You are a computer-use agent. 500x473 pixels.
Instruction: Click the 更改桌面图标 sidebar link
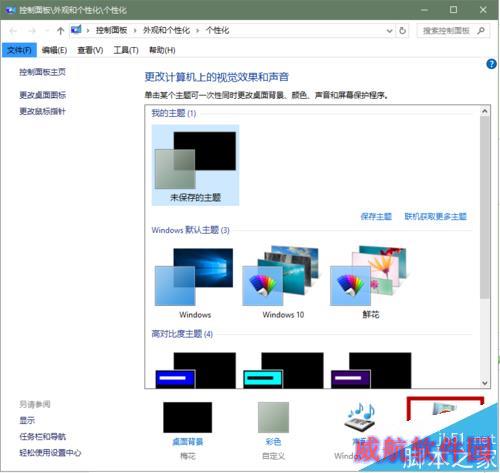coord(42,95)
